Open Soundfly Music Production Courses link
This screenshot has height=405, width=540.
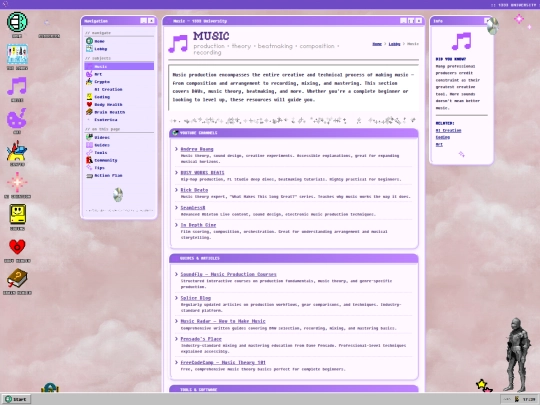(x=228, y=274)
